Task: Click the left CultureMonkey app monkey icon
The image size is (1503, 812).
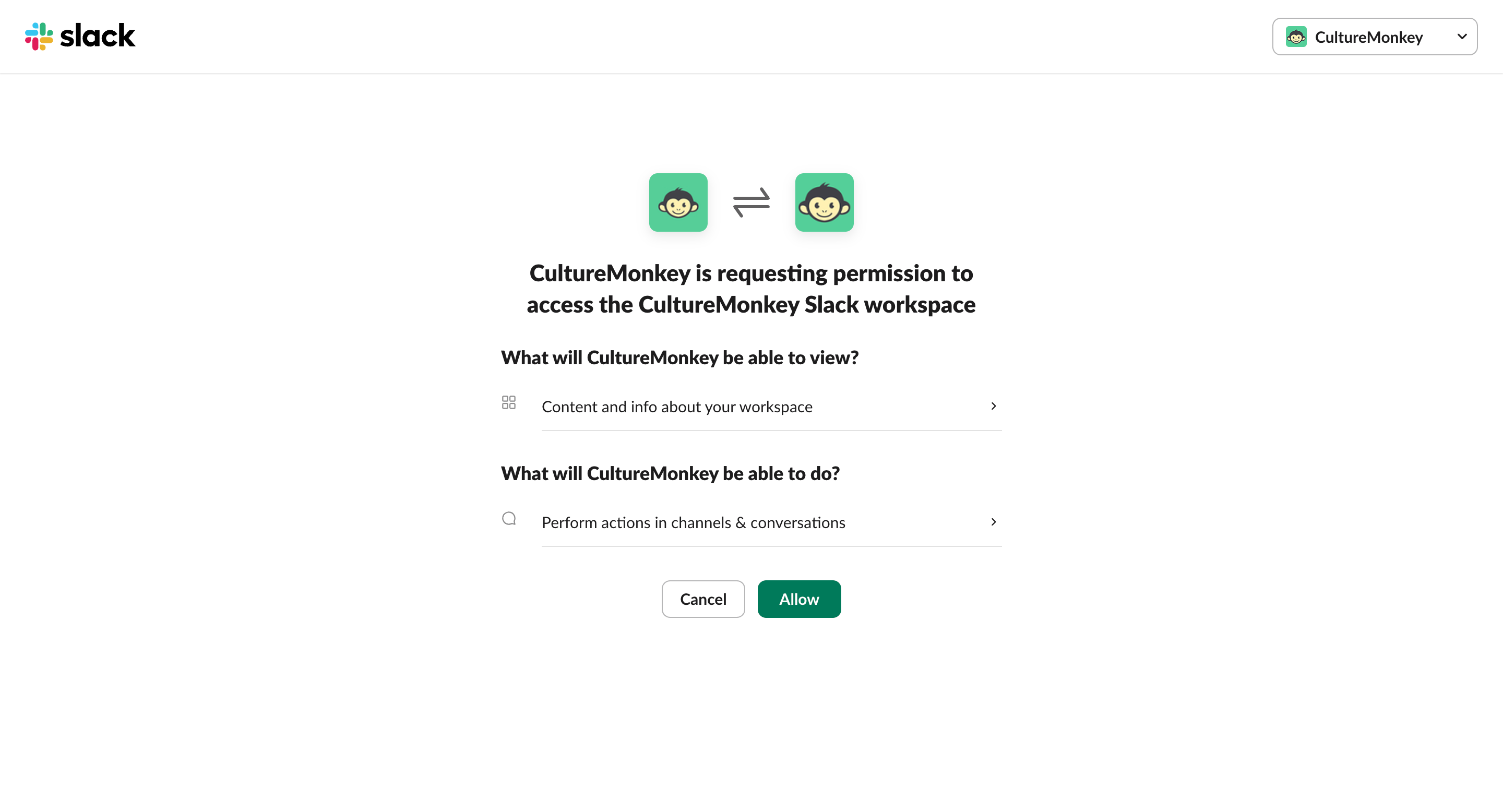Action: [x=678, y=202]
